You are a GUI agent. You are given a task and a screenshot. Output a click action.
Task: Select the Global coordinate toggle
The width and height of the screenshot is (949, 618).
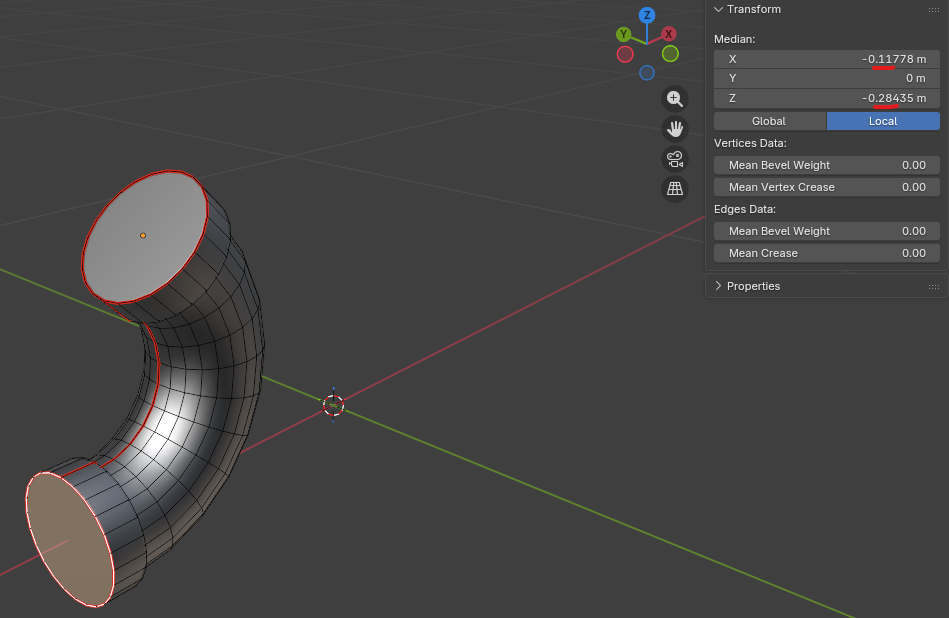tap(769, 121)
